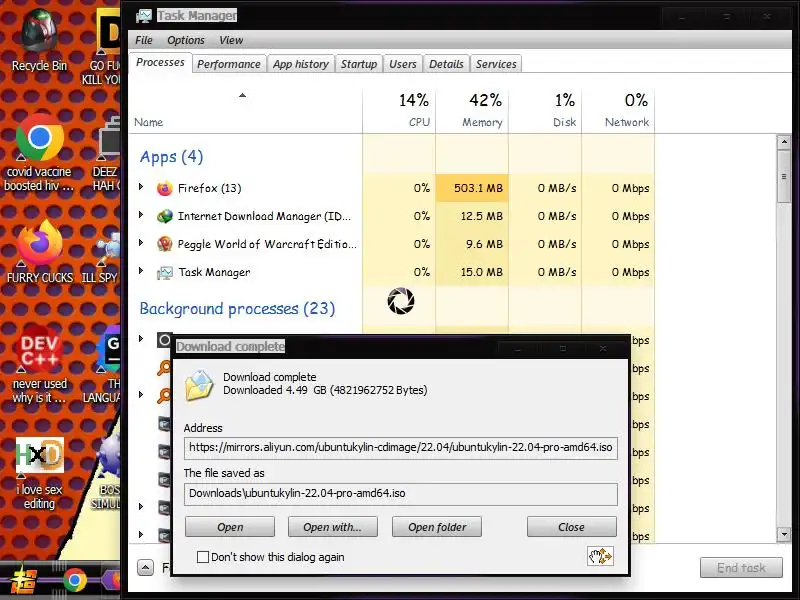Sort by Disk column header
This screenshot has width=800, height=600.
(x=545, y=110)
